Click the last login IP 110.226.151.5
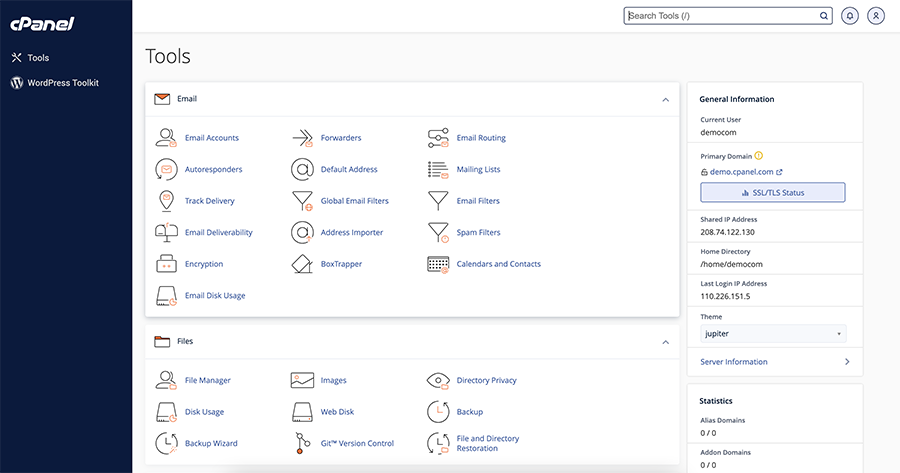Screen dimensions: 900x473 pyautogui.click(x=725, y=296)
